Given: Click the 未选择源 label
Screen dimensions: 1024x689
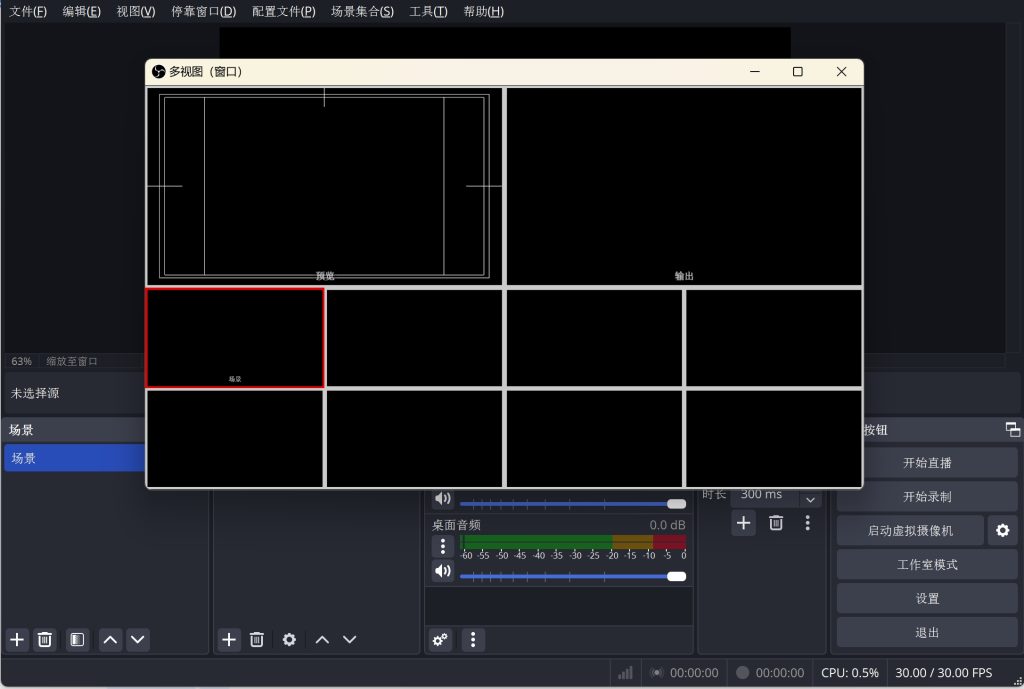Looking at the screenshot, I should pyautogui.click(x=35, y=393).
